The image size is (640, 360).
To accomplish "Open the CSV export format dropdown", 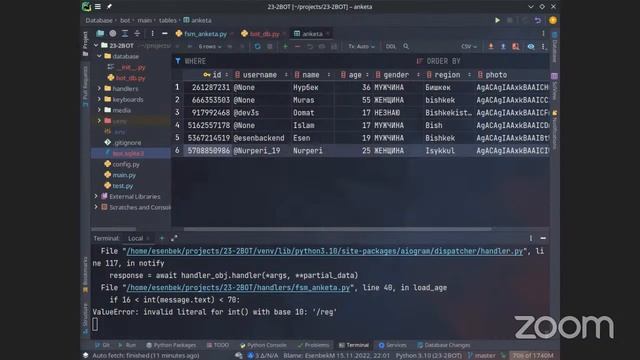I will (x=469, y=47).
